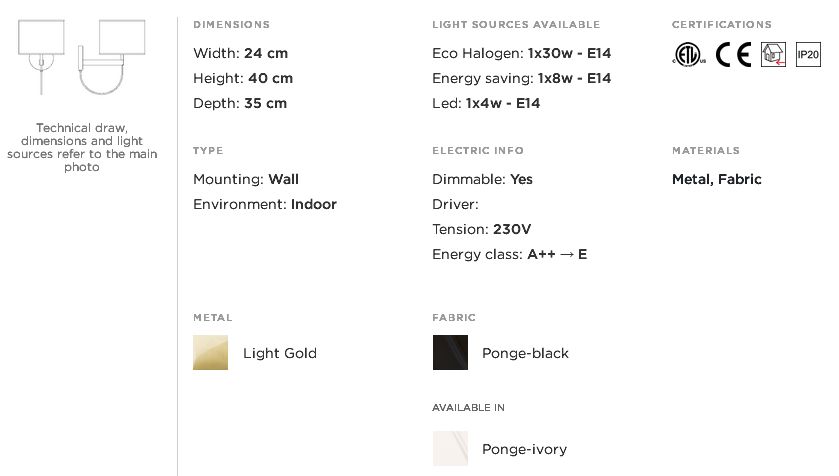This screenshot has height=476, width=839.
Task: Click the IP20 rating icon
Action: click(x=808, y=55)
